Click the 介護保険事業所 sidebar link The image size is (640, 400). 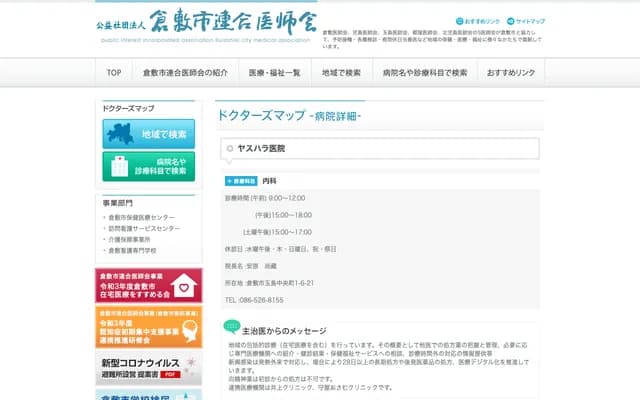[x=129, y=239]
